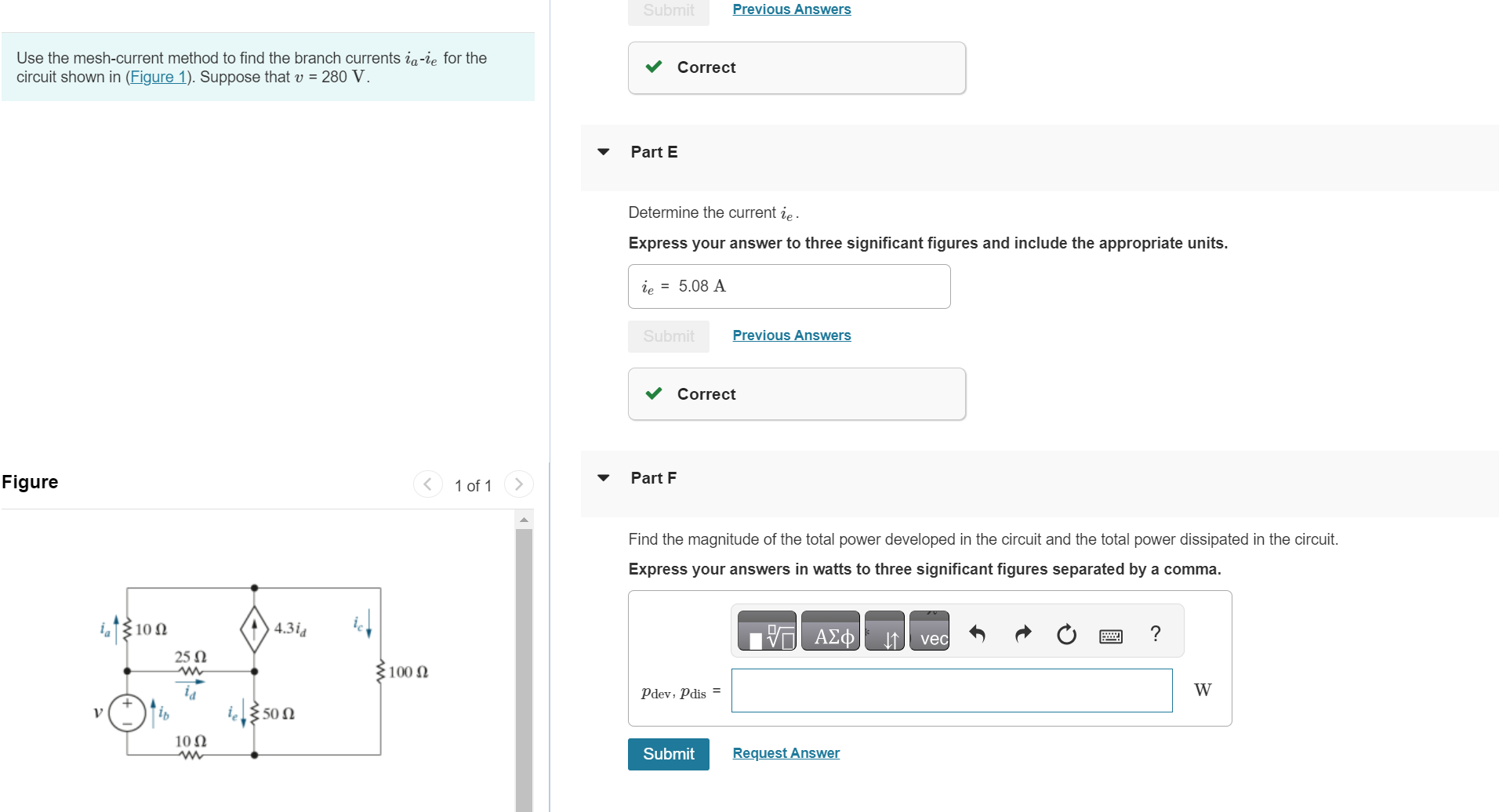Collapse the Part F section
Screen dimensions: 1499x812
coord(602,477)
